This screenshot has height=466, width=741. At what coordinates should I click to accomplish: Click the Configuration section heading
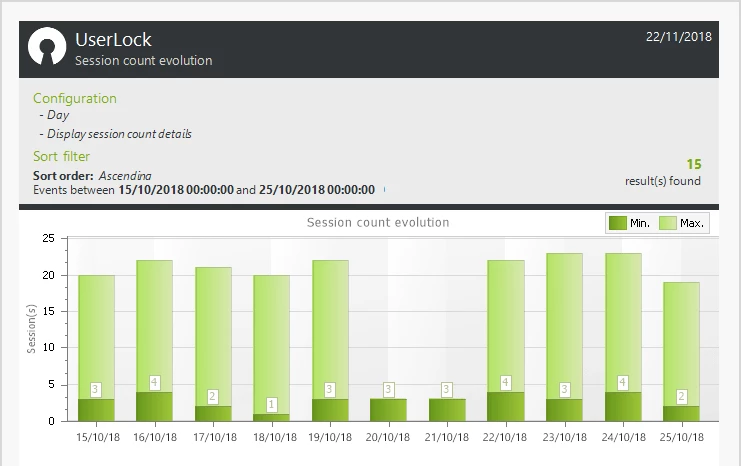click(x=75, y=98)
